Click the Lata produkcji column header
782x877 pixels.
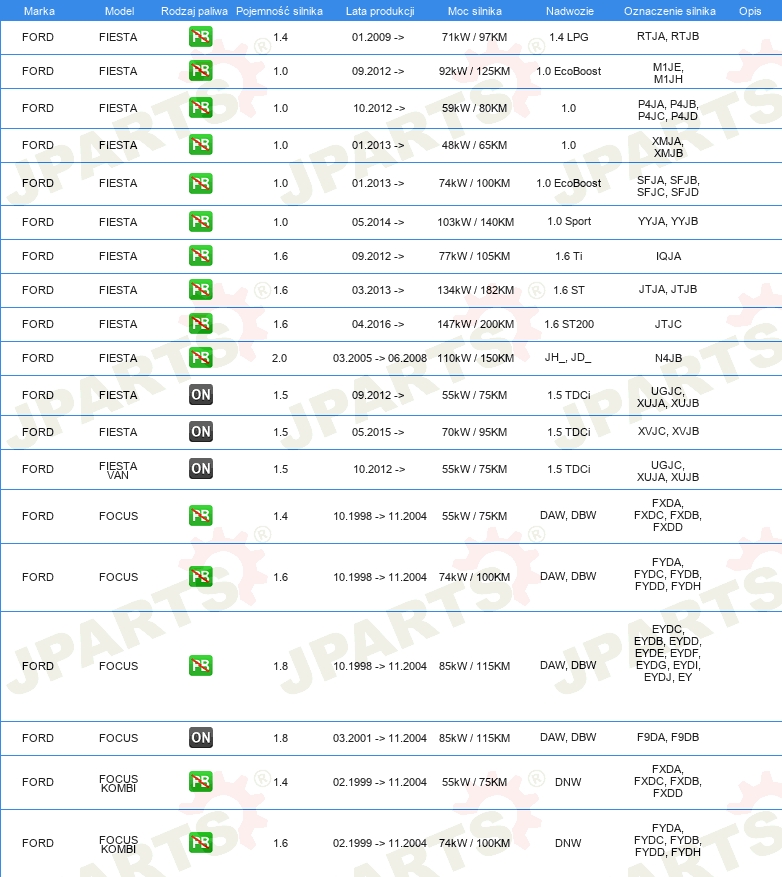380,11
